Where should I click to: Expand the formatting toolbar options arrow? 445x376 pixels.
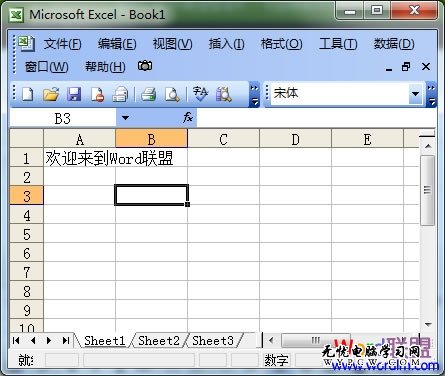coord(431,95)
